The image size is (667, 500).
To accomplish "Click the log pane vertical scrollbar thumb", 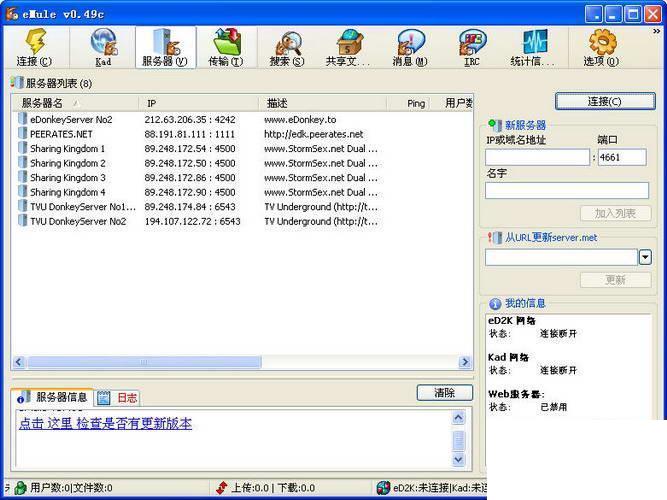I will [459, 440].
